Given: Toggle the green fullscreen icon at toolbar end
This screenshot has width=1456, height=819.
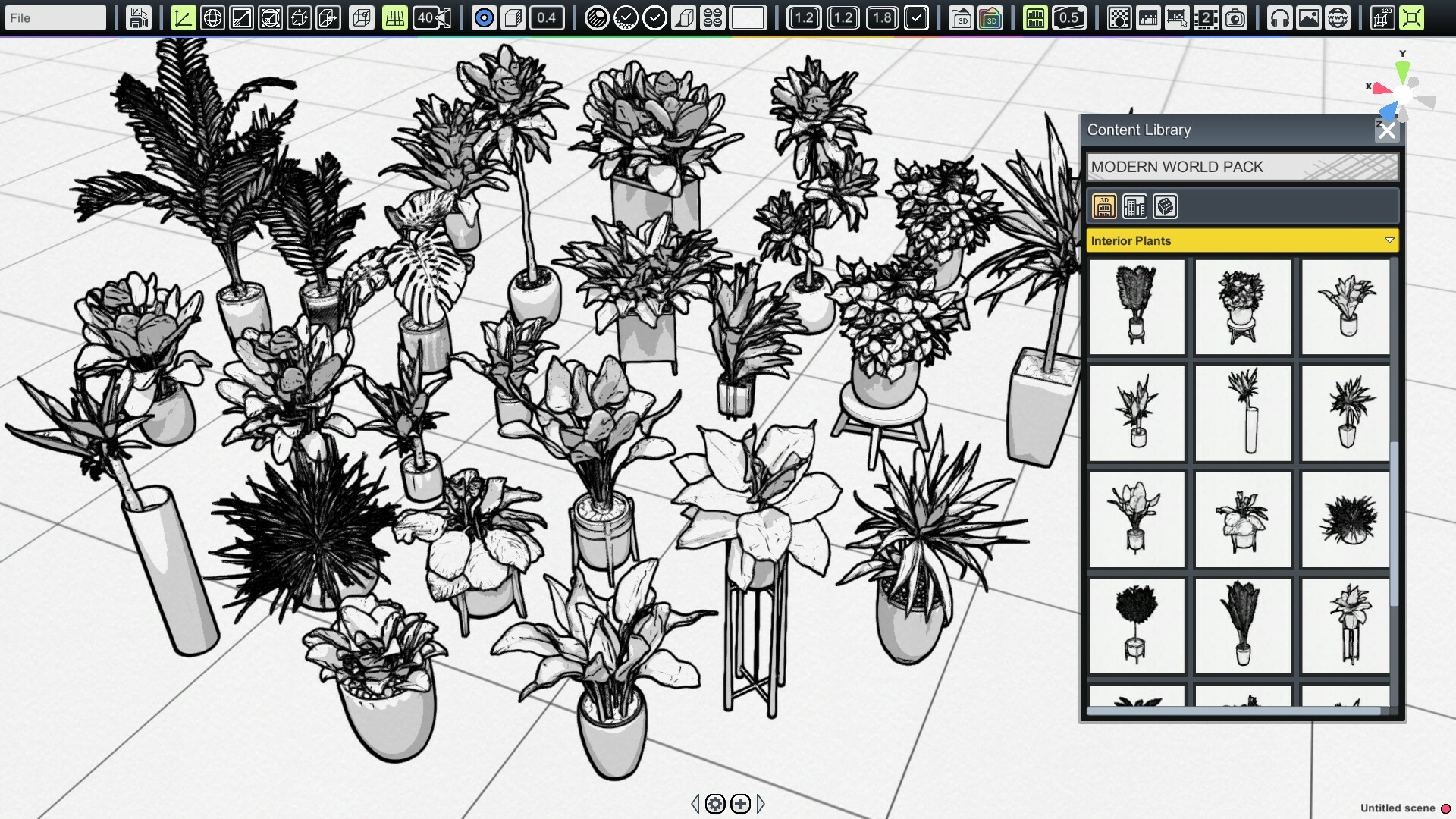Looking at the screenshot, I should (1412, 17).
